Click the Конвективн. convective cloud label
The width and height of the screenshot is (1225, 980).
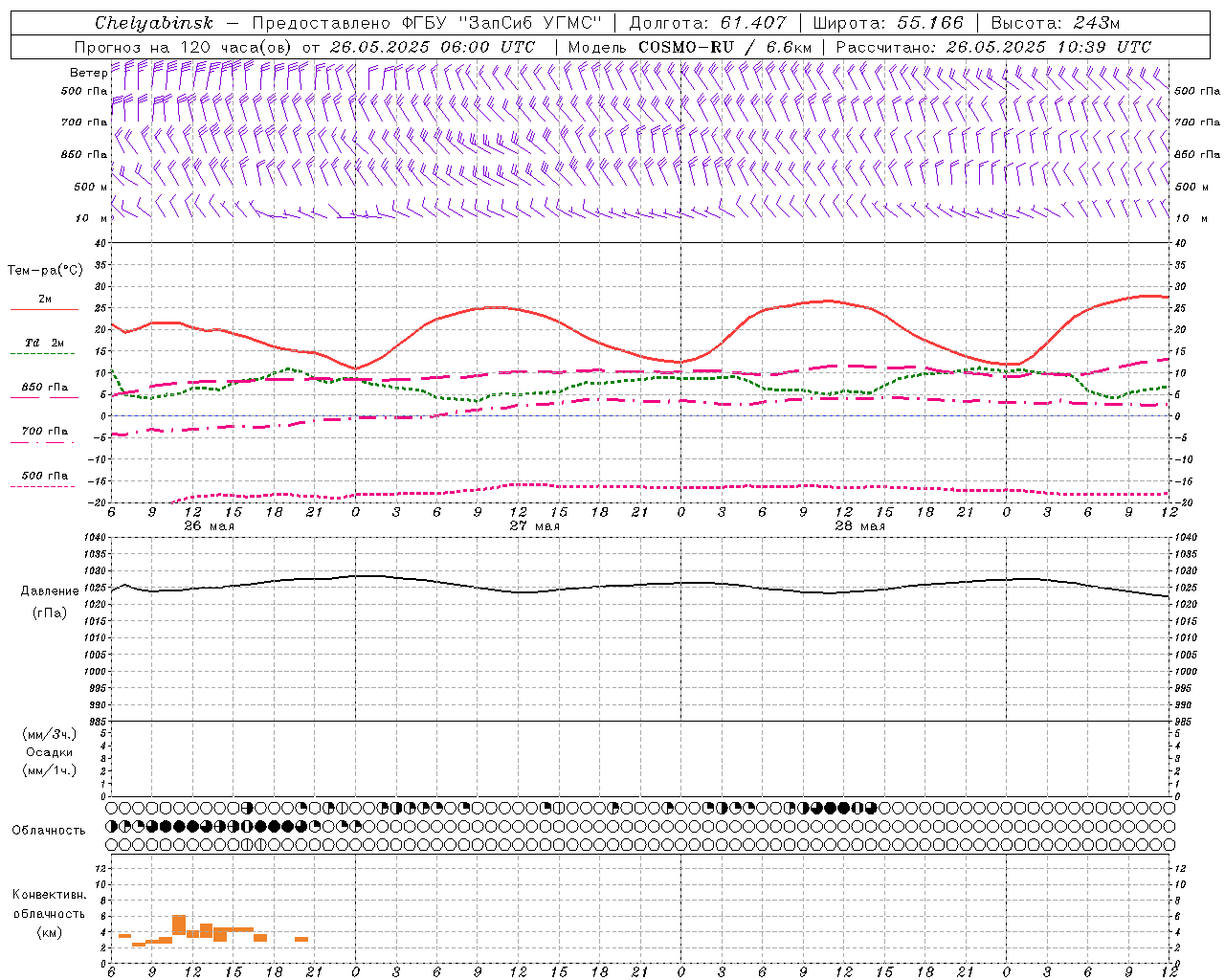click(x=50, y=895)
